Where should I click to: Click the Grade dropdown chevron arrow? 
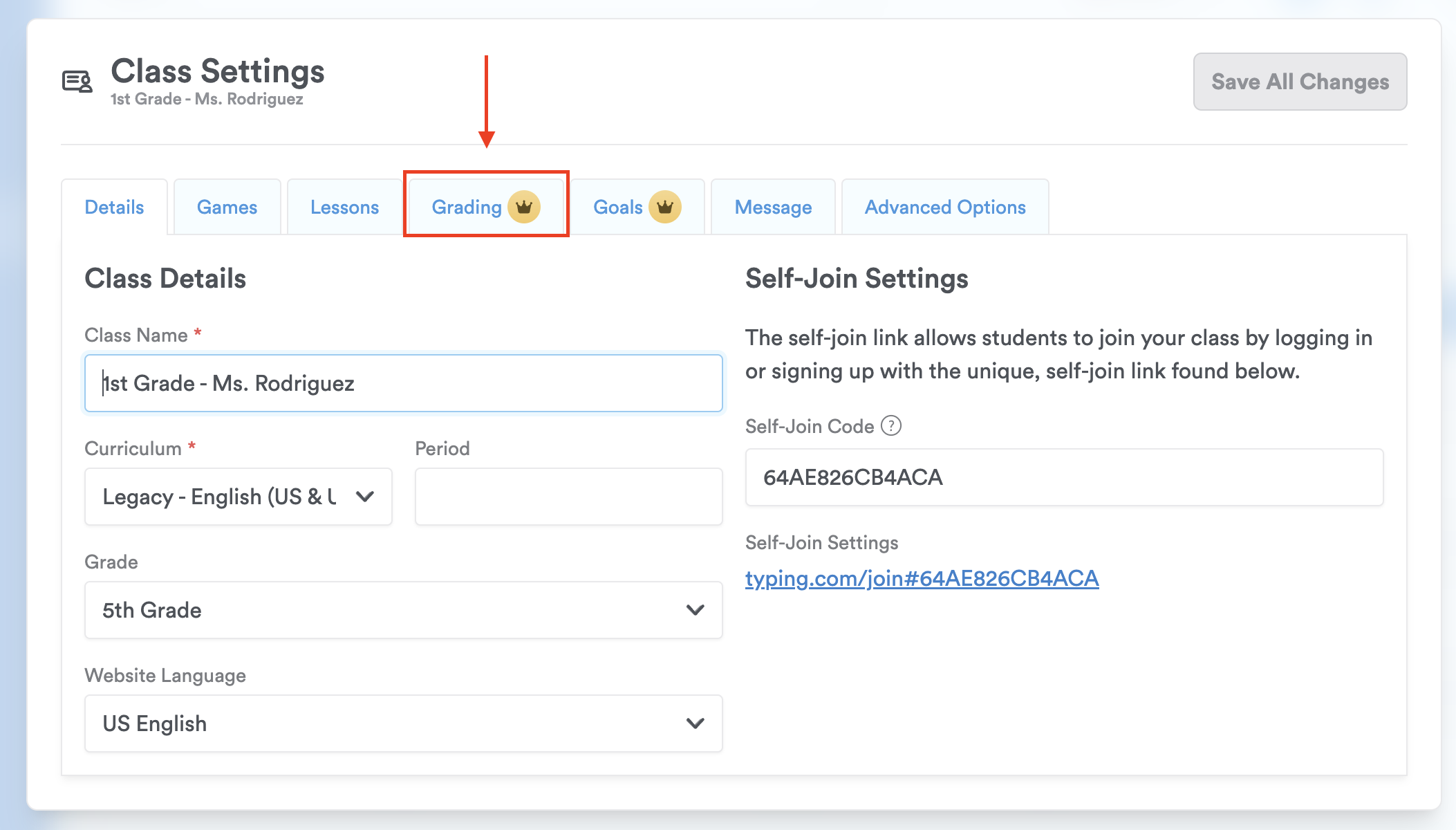pos(695,610)
